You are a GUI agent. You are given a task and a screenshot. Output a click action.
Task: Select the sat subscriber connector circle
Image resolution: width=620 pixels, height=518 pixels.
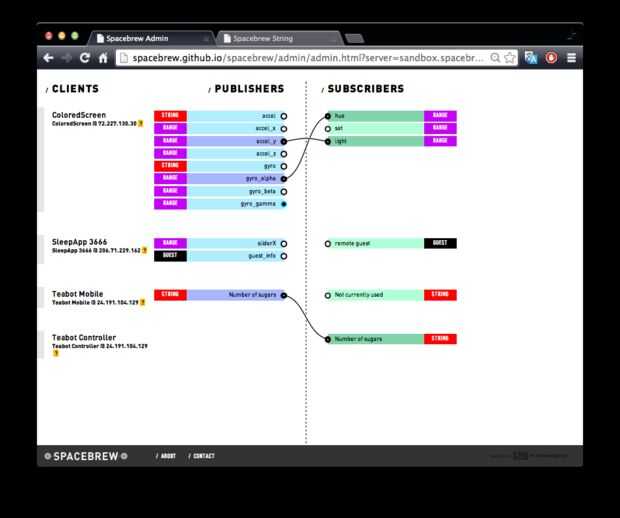[x=328, y=129]
